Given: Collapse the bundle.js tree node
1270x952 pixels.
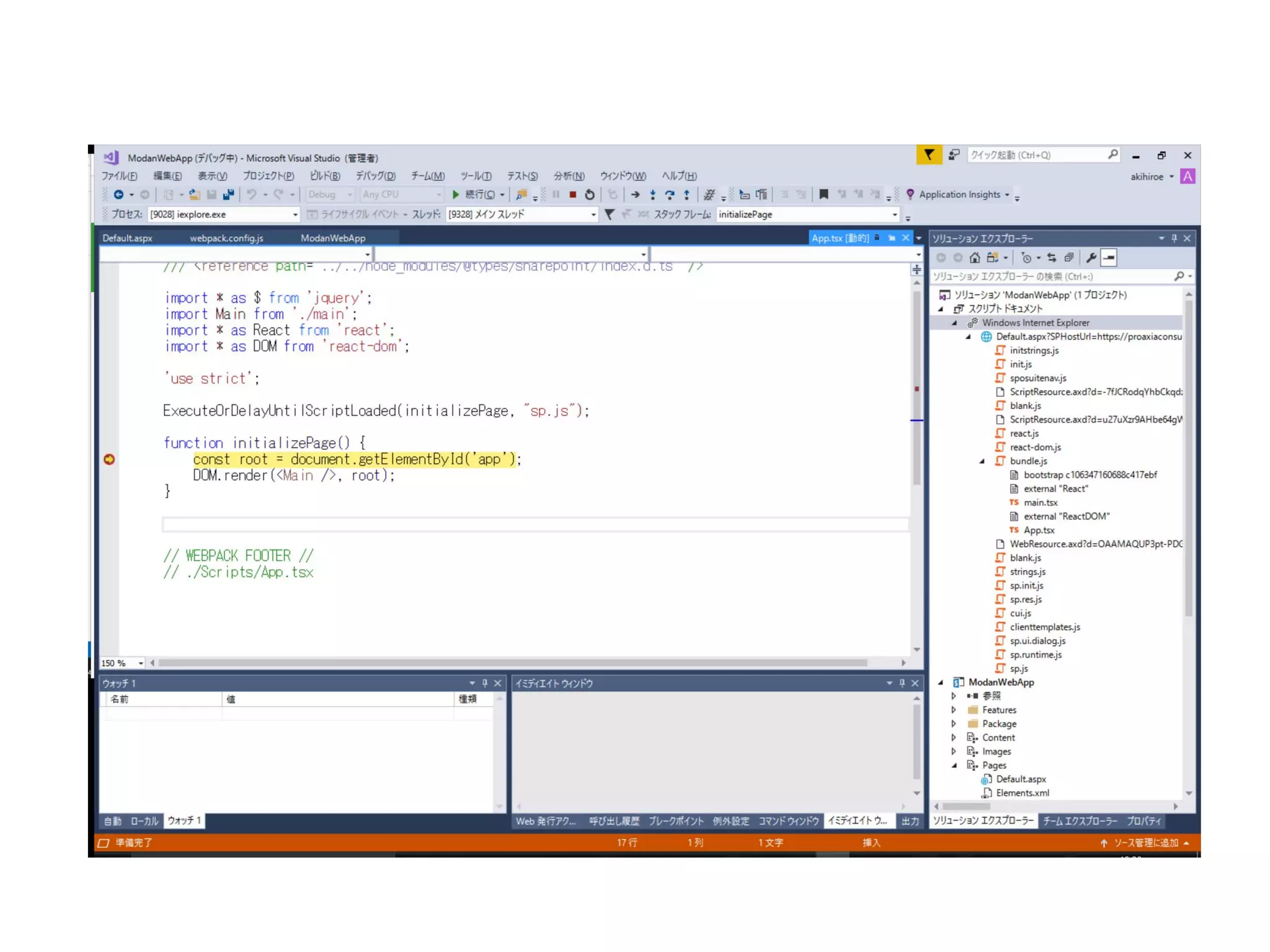Looking at the screenshot, I should (982, 461).
